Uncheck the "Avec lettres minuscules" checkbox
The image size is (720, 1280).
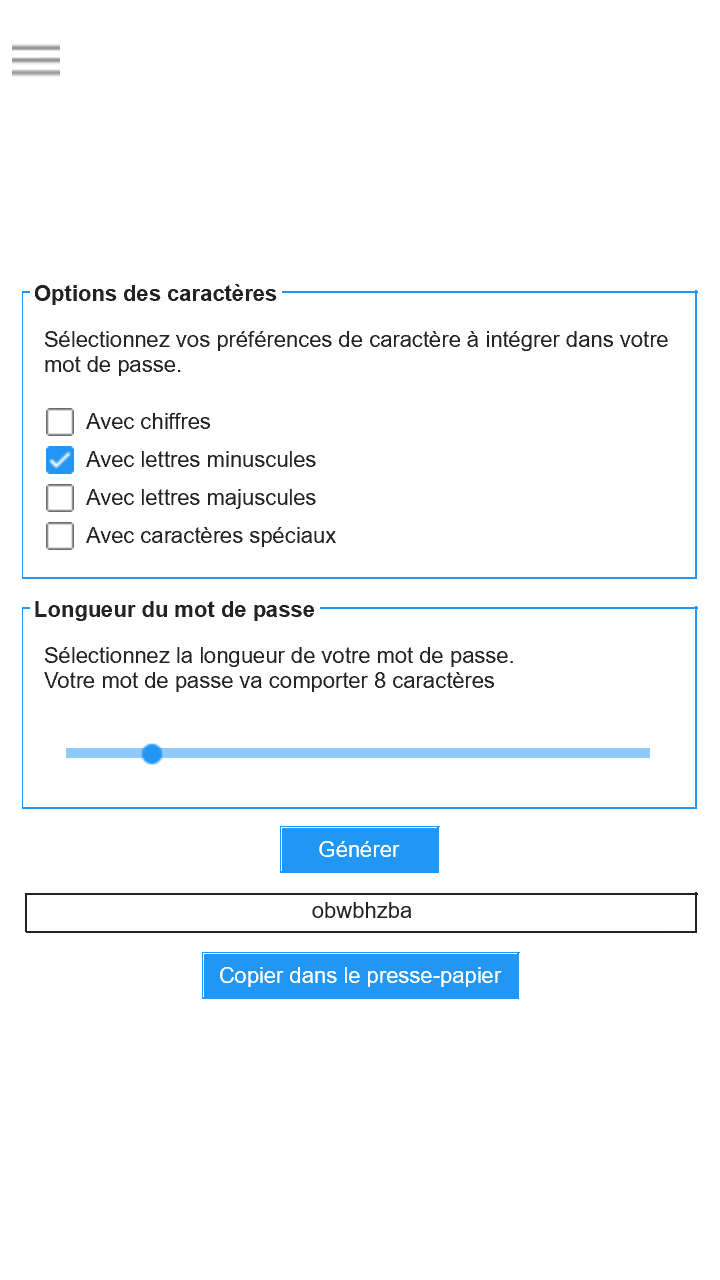click(60, 460)
